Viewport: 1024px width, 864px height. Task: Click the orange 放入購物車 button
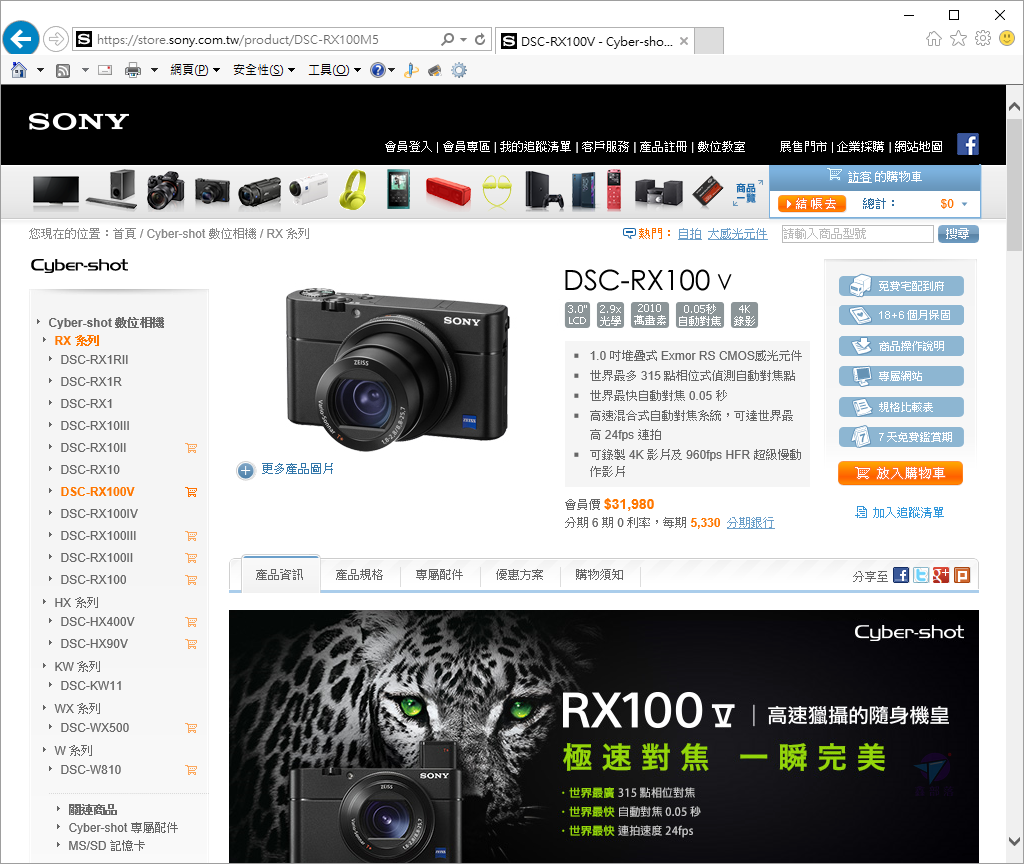901,473
